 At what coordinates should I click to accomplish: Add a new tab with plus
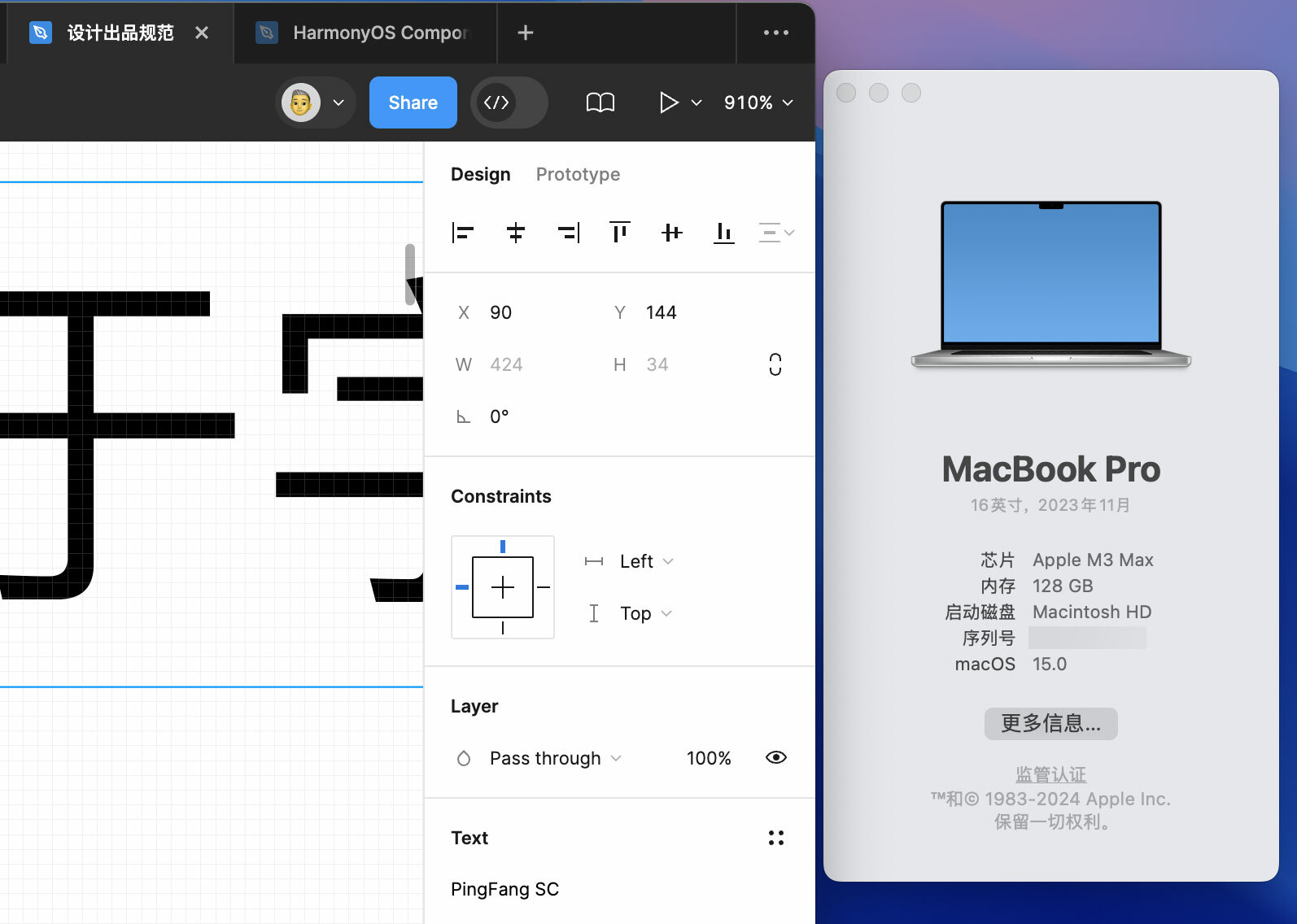coord(526,33)
